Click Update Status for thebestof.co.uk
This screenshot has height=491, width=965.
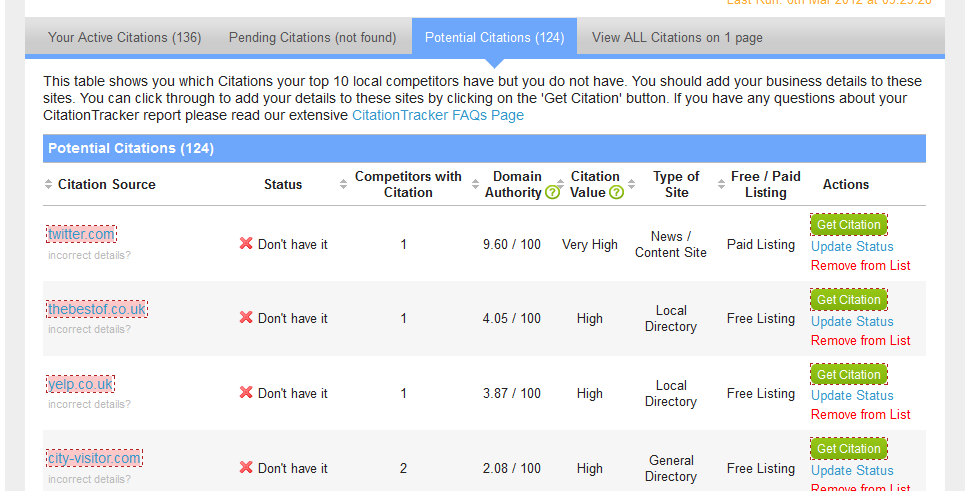(x=852, y=321)
